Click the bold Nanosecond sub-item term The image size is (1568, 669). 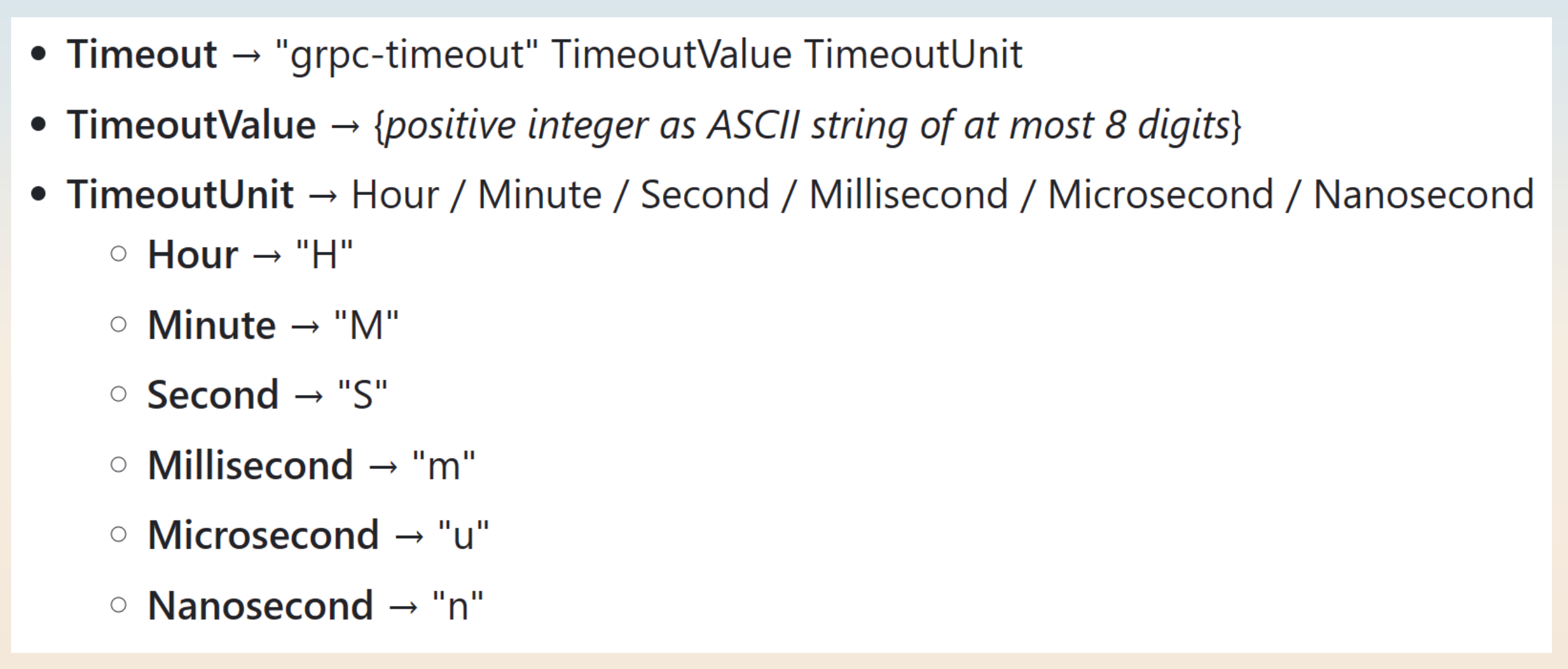pyautogui.click(x=261, y=605)
